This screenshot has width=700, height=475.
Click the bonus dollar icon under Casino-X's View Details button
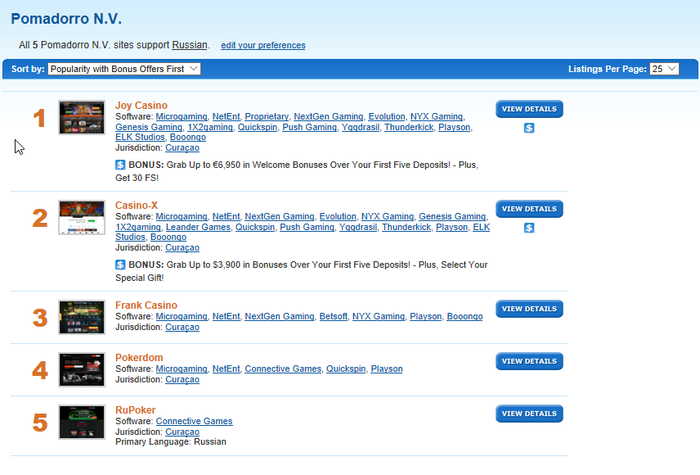coord(529,228)
